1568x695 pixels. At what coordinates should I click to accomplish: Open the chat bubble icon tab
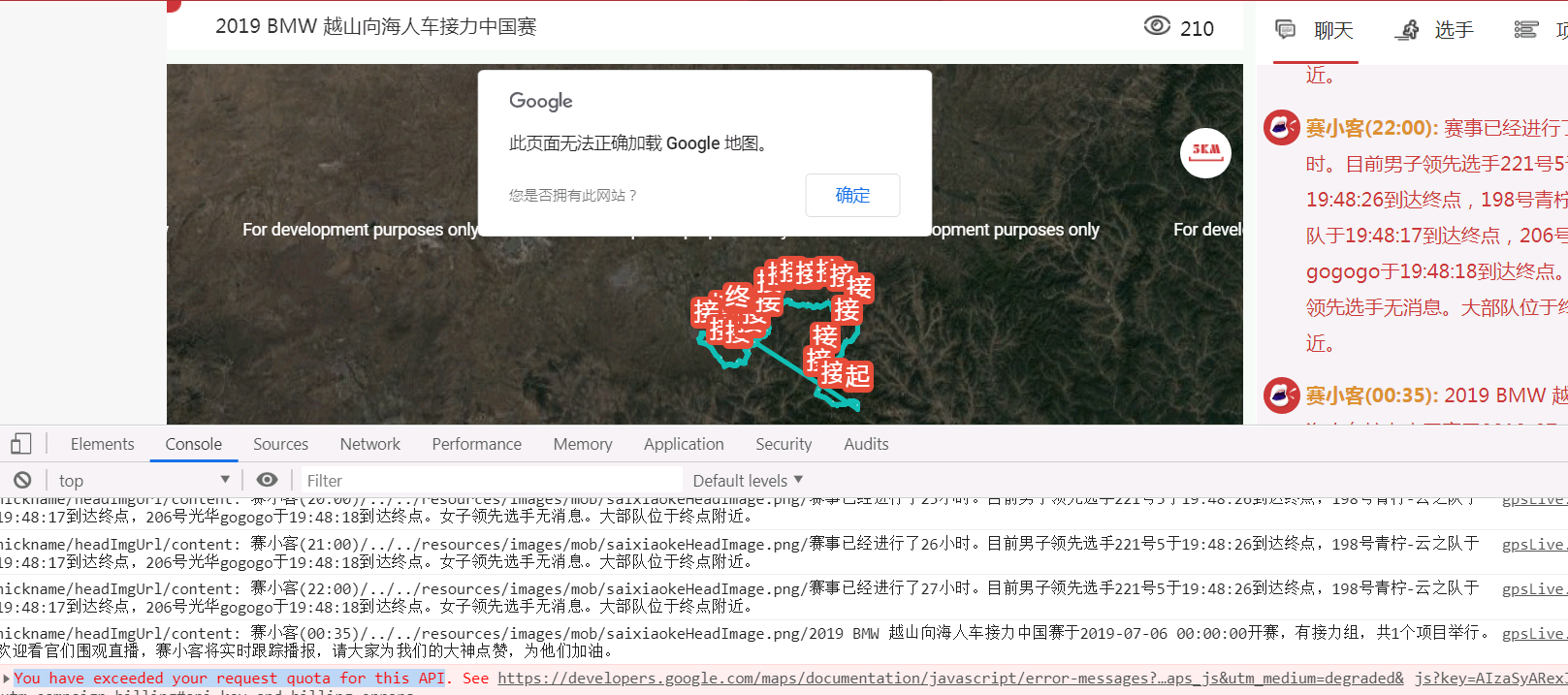click(1286, 30)
